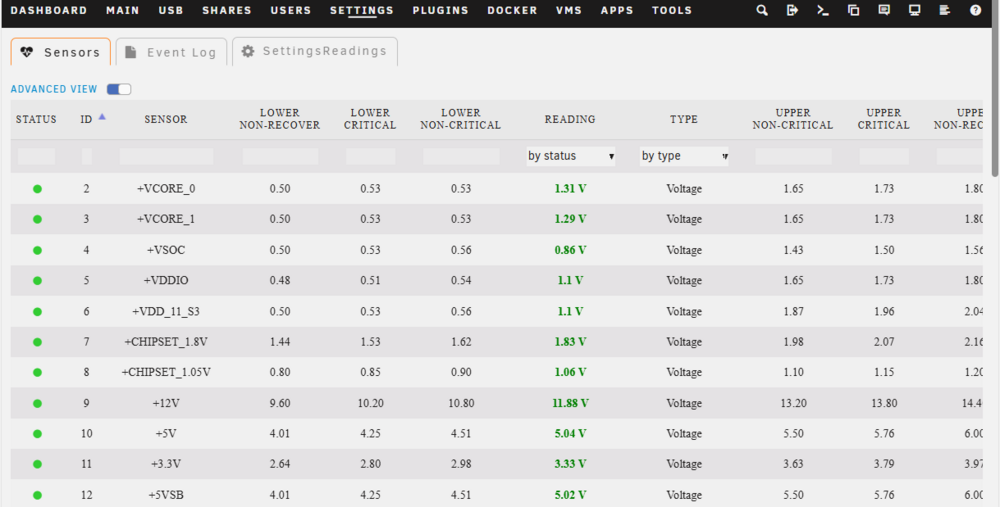
Task: Click the 1.31 V reading value
Action: 570,189
